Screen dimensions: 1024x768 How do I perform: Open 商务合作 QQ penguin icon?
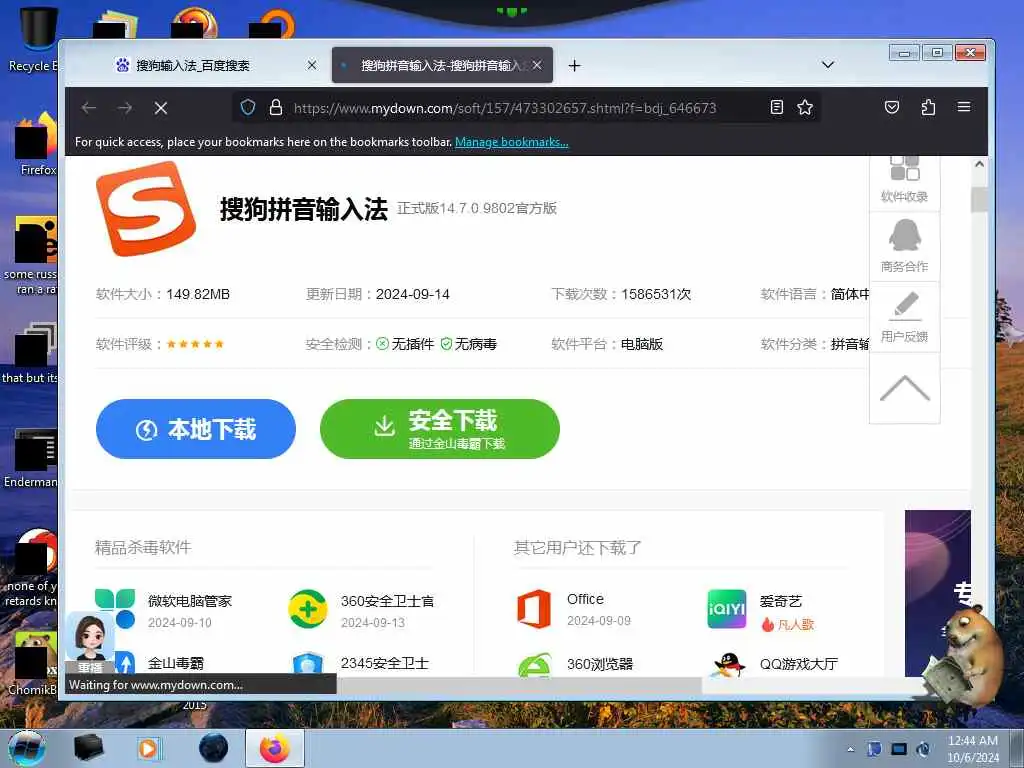tap(904, 247)
